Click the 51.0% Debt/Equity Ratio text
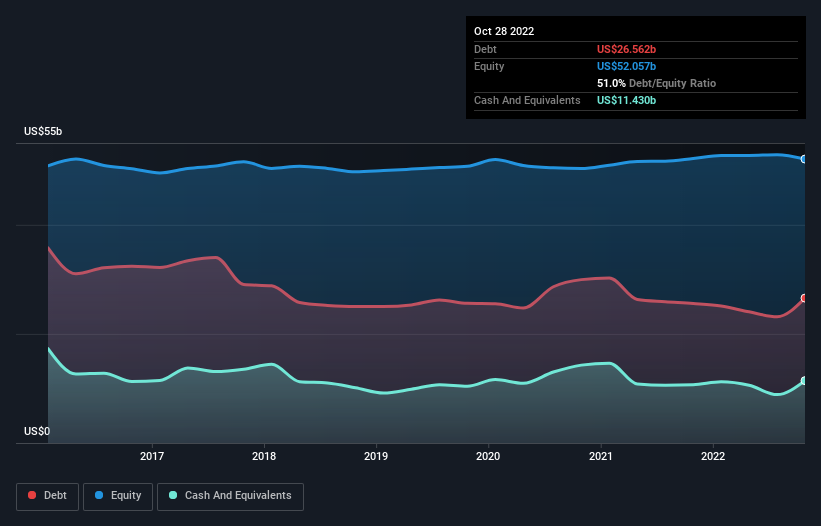Screen dimensions: 821x526 (657, 83)
